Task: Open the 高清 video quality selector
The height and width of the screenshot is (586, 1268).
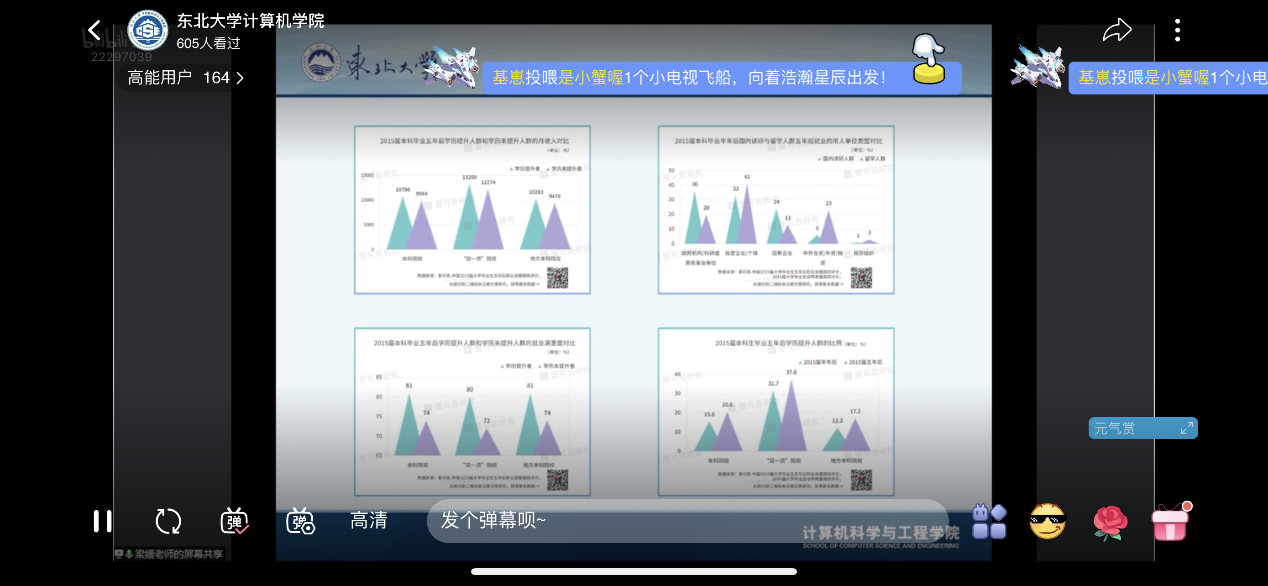Action: pos(369,521)
